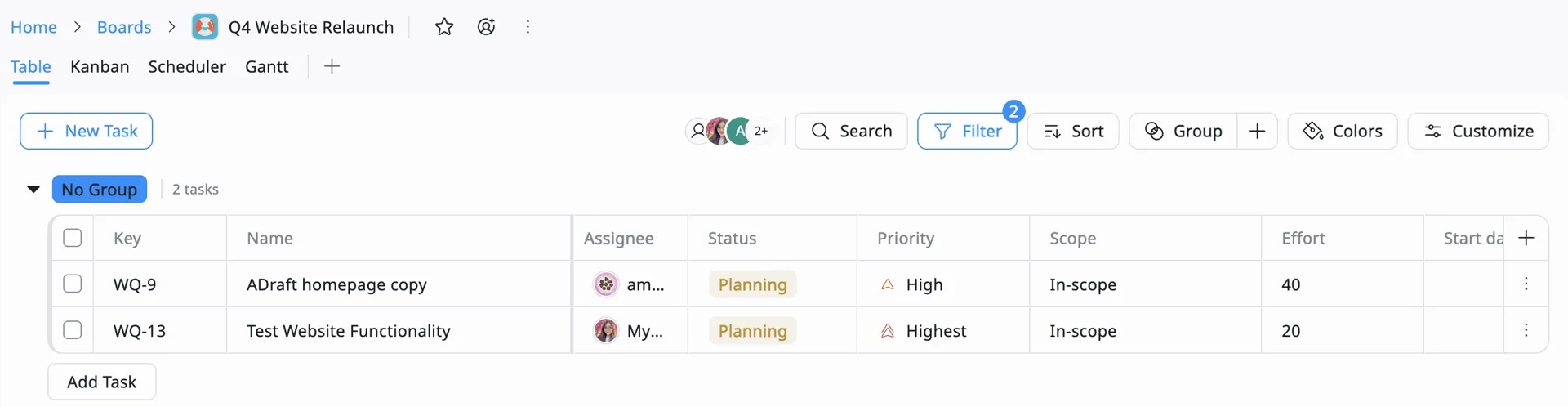This screenshot has height=407, width=1568.
Task: Add a new view with plus icon
Action: point(332,66)
